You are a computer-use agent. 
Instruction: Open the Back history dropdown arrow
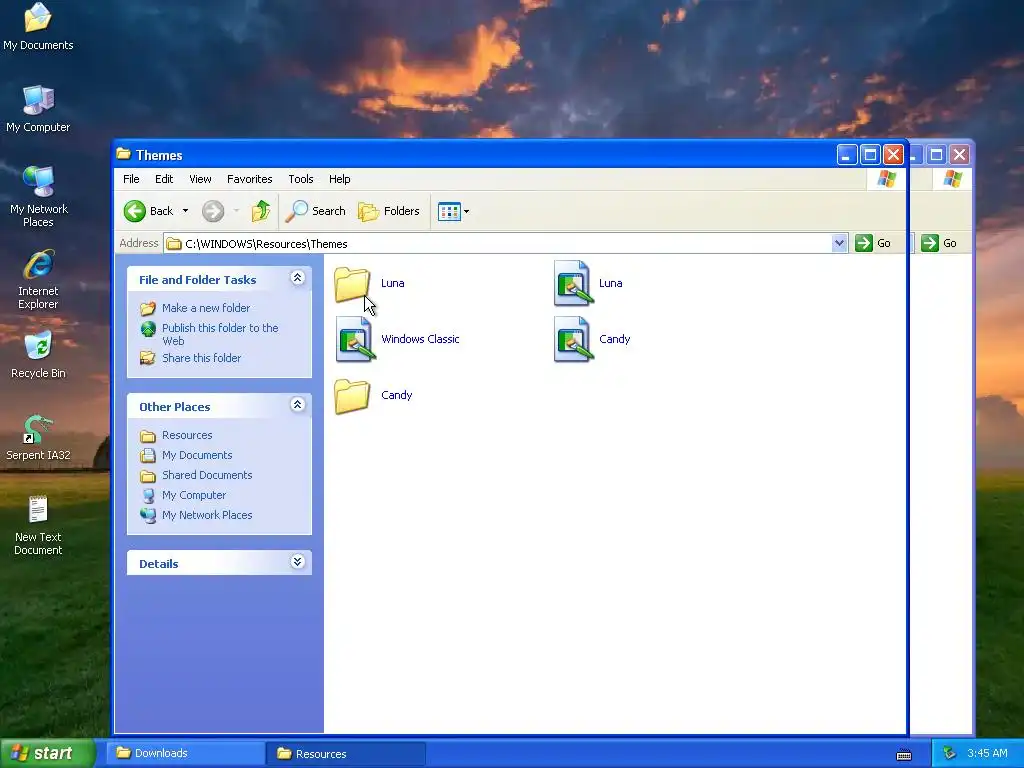pyautogui.click(x=185, y=211)
